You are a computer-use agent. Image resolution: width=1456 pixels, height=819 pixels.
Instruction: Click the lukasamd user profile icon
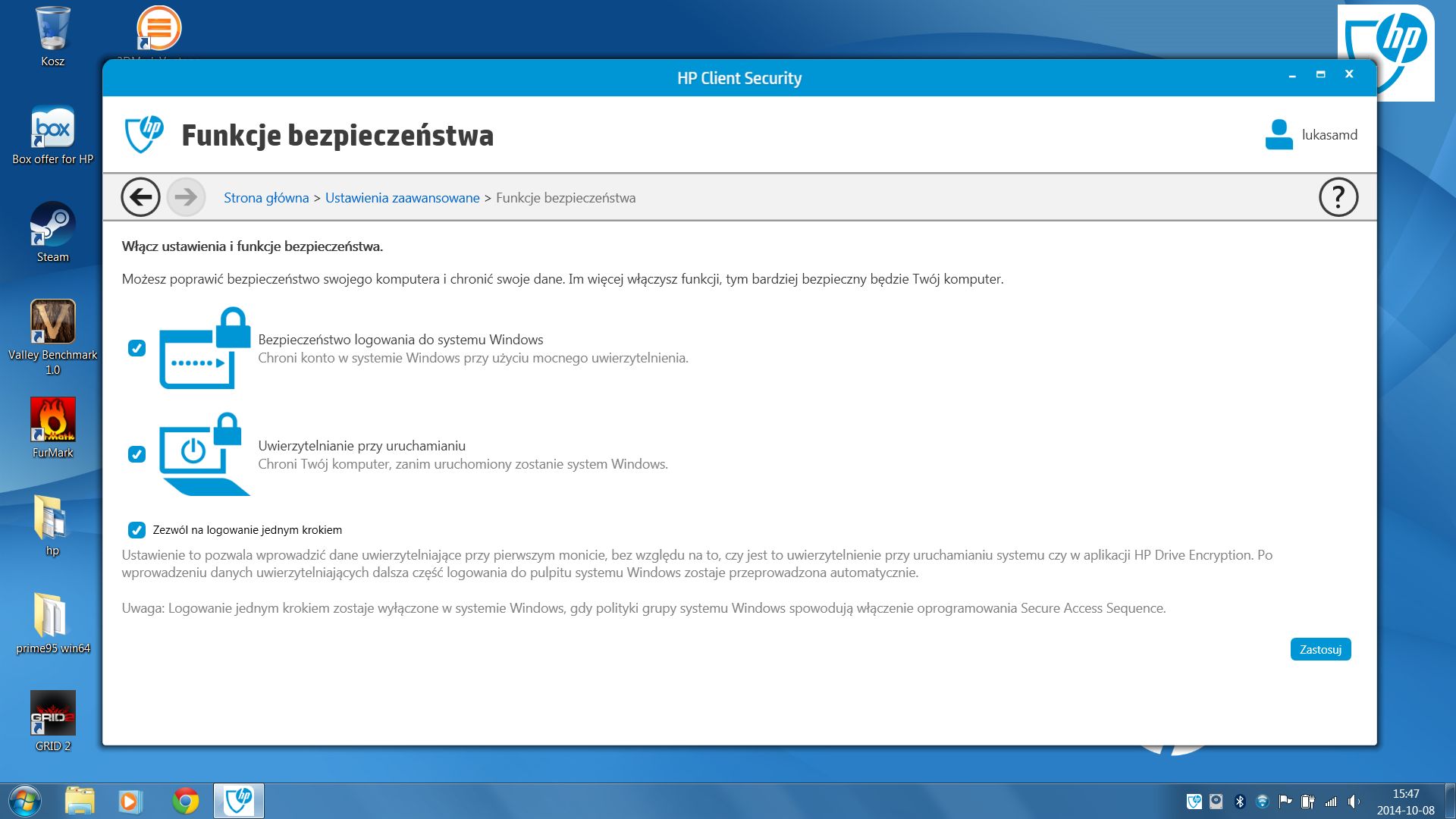[1279, 135]
